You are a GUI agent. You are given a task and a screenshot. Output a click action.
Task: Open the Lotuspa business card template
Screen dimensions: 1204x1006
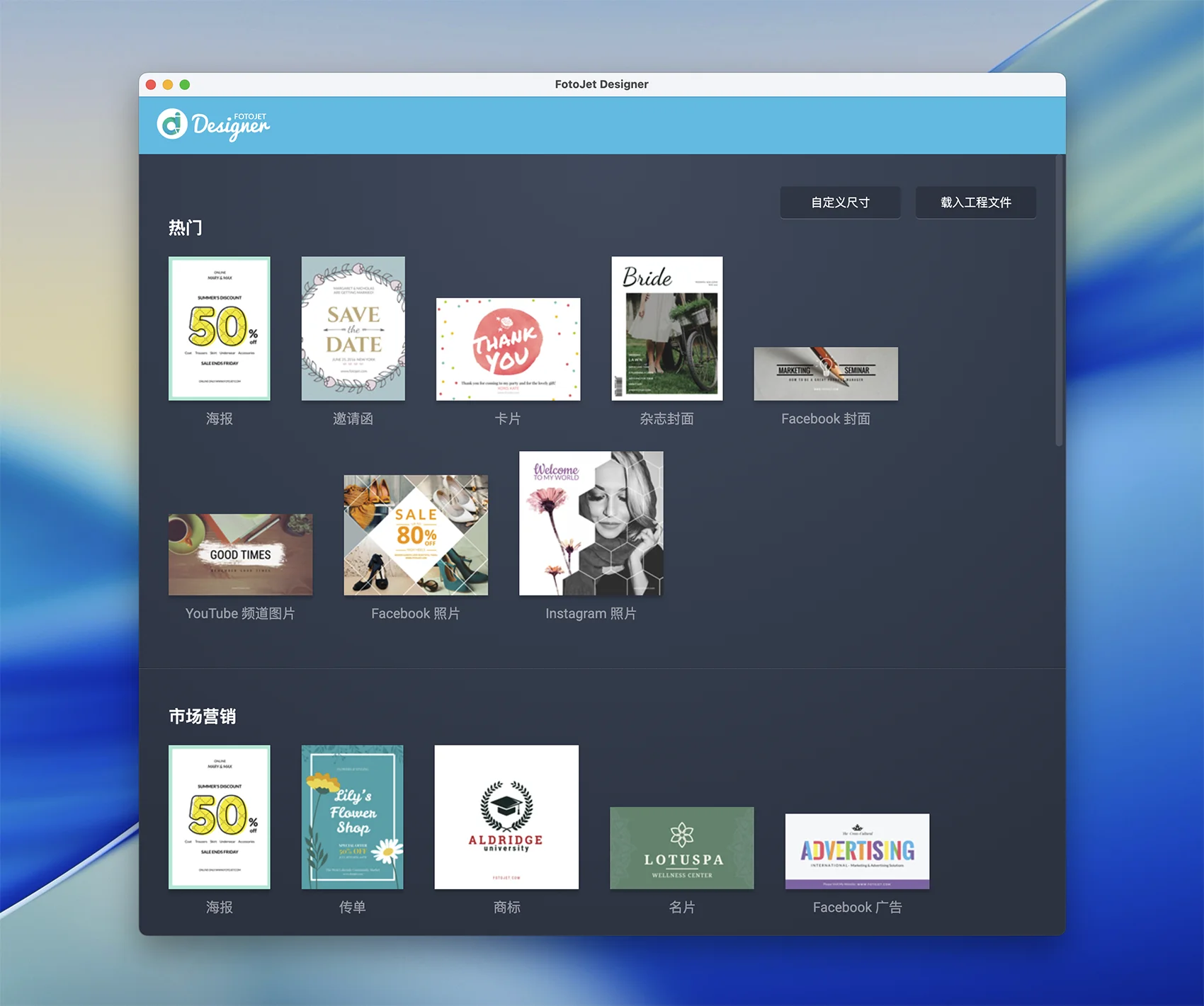[x=681, y=848]
